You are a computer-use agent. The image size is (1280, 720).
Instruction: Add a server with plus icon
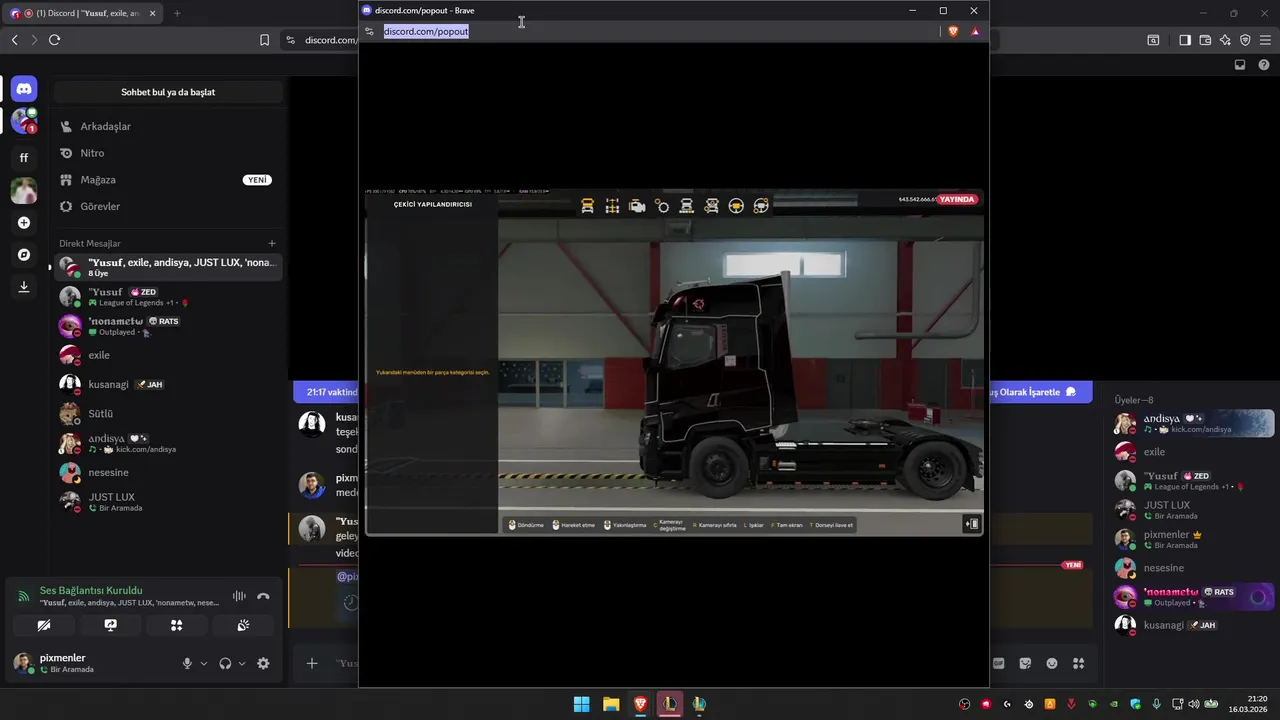pyautogui.click(x=24, y=223)
